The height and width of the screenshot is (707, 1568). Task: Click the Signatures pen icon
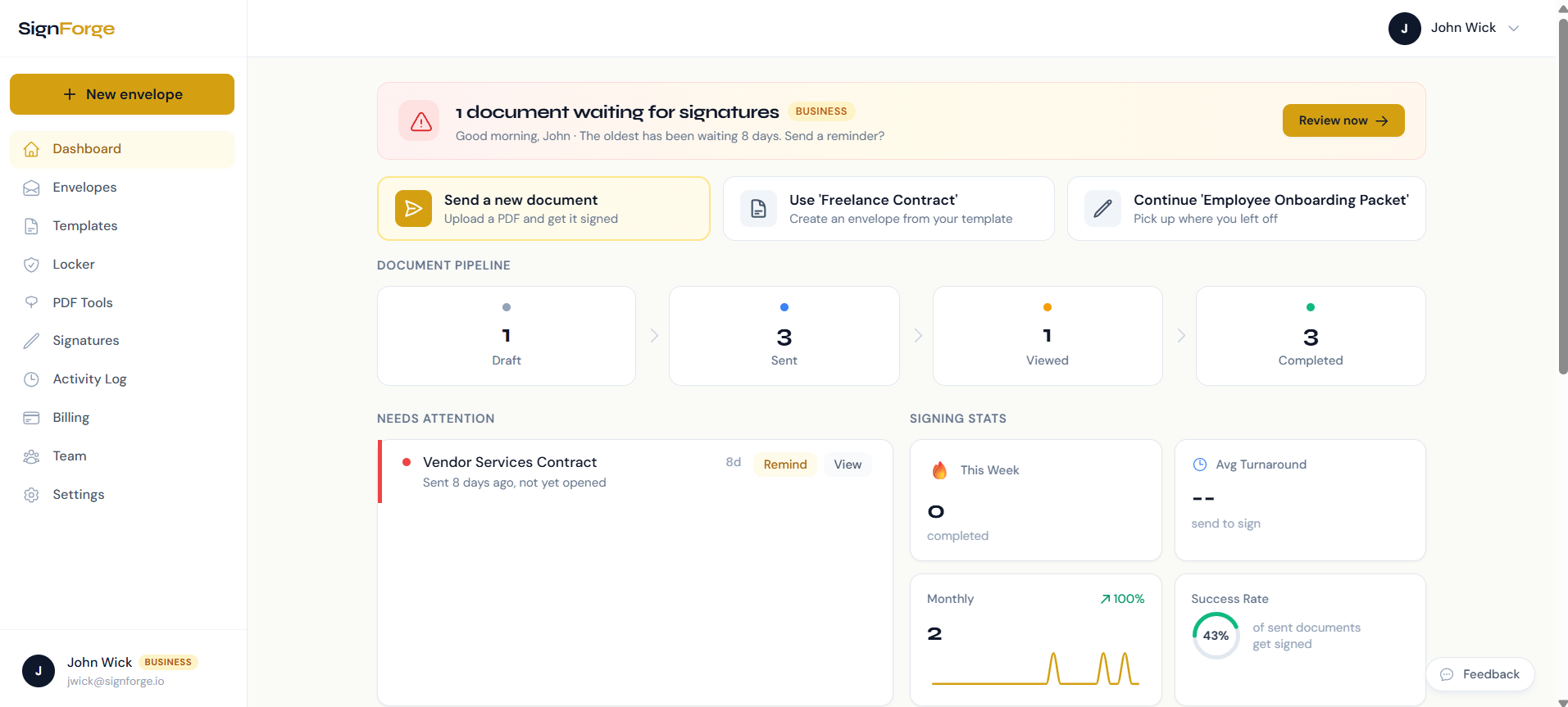(31, 341)
